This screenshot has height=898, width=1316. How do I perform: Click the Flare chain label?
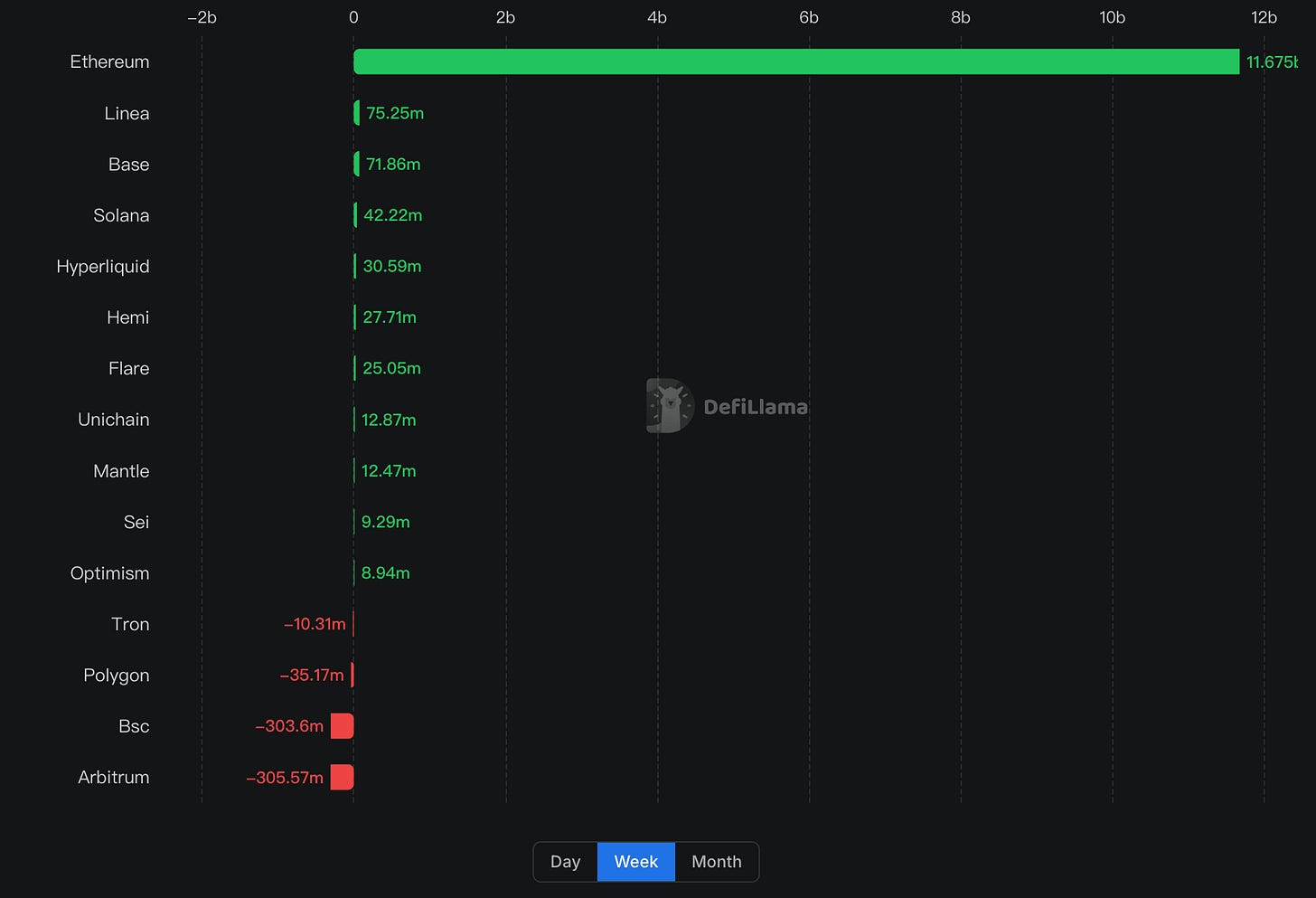pos(129,368)
